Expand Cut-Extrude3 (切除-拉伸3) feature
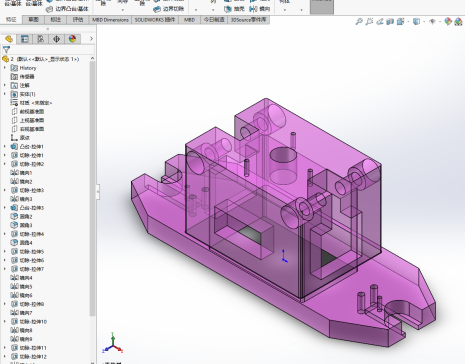 pos(5,190)
